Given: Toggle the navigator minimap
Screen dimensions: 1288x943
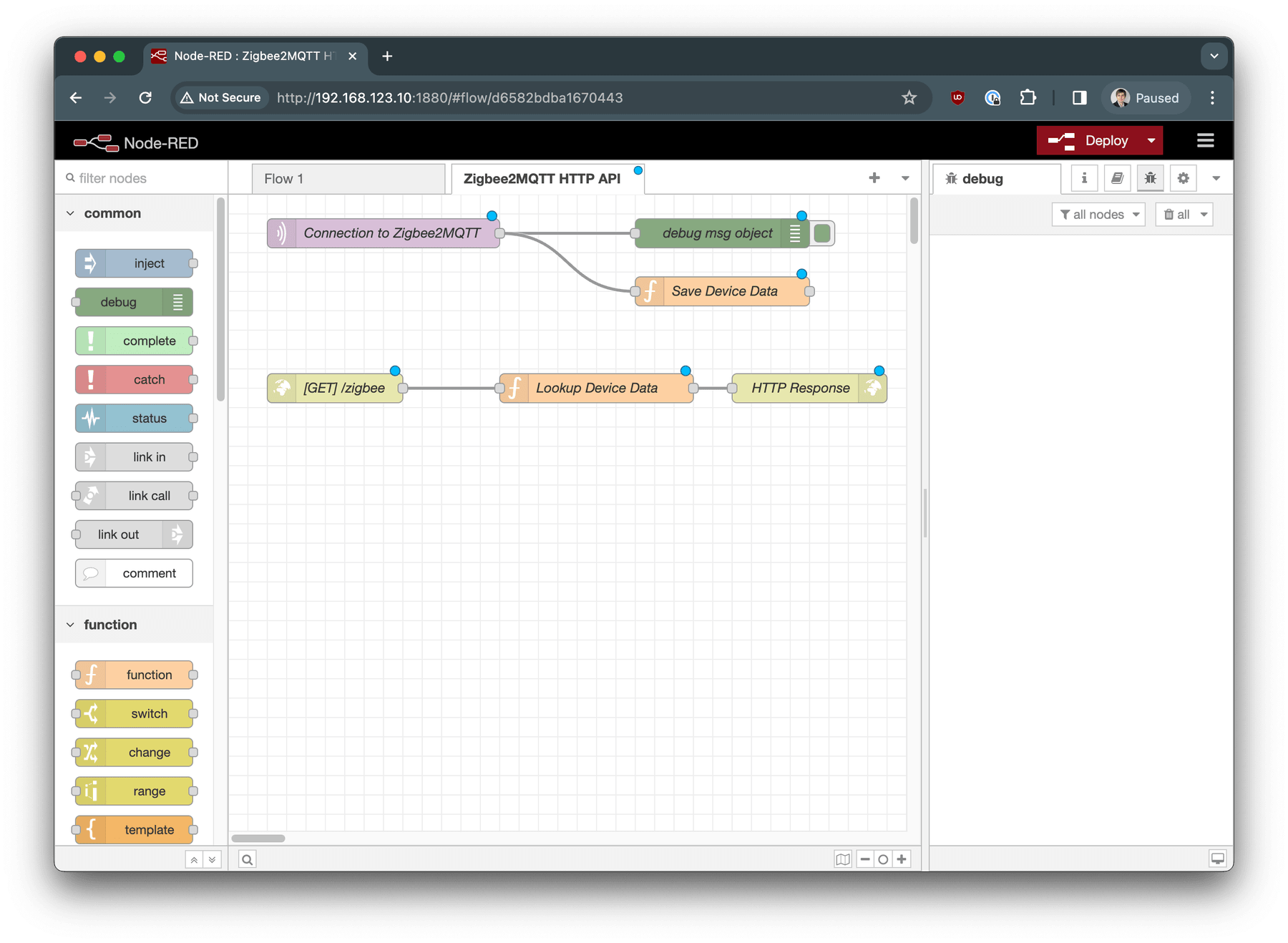Looking at the screenshot, I should [843, 859].
